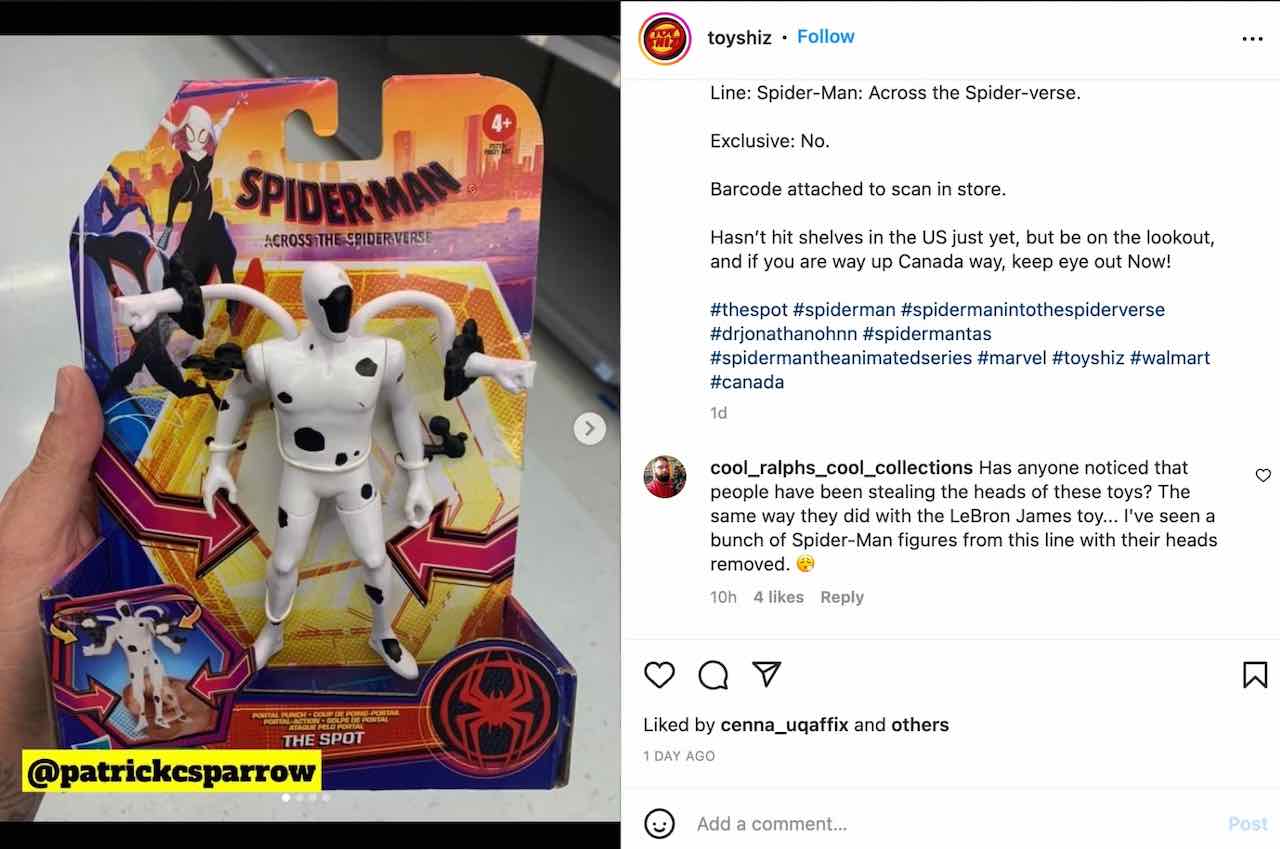Screen dimensions: 1280x849
Task: Open comments with the speech bubble icon
Action: click(x=713, y=675)
